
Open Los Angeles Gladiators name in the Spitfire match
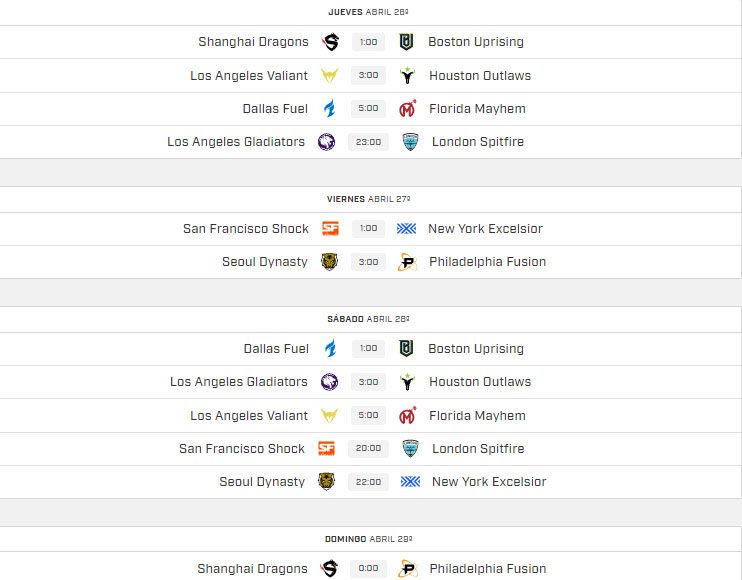coord(236,142)
